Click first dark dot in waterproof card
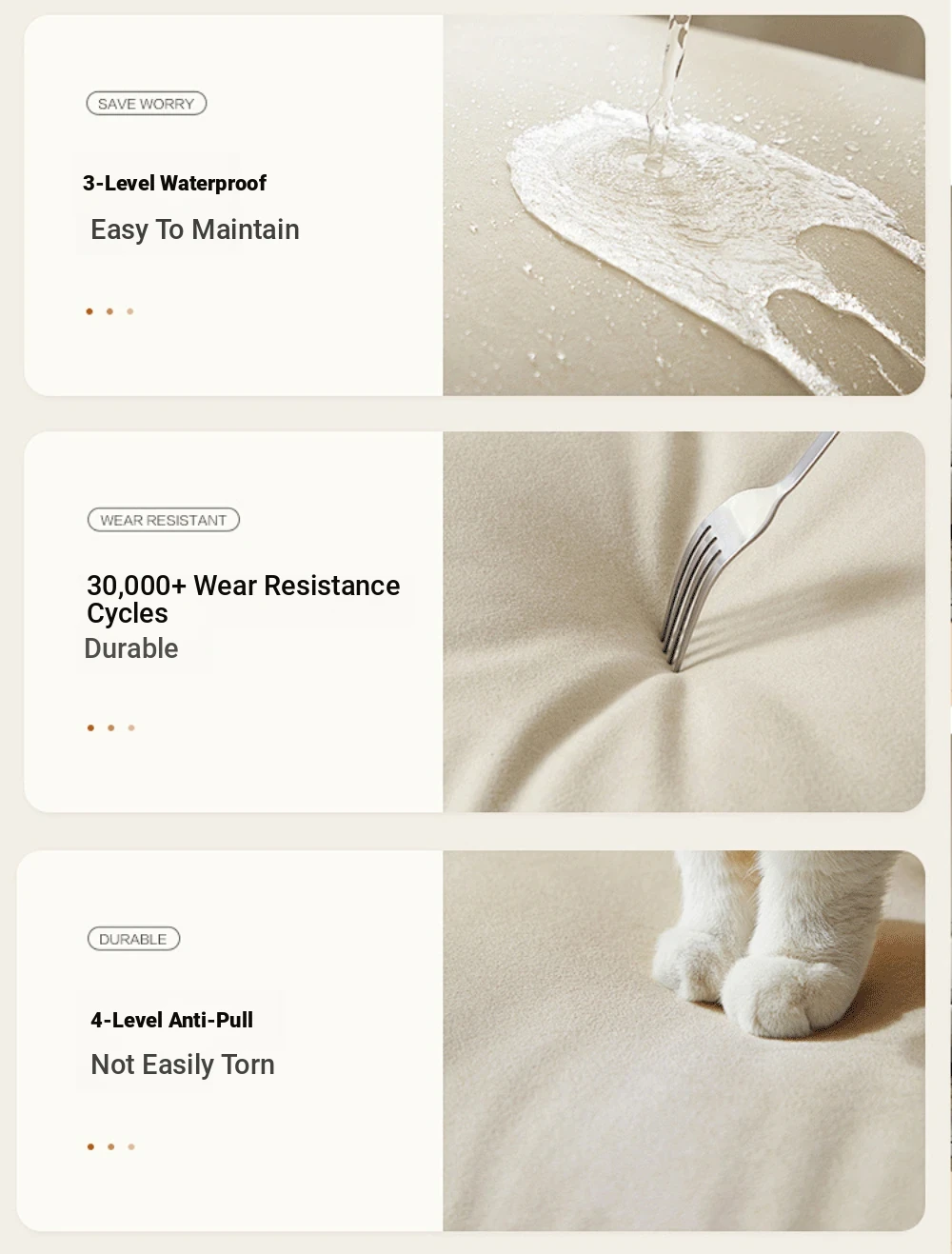 89,311
